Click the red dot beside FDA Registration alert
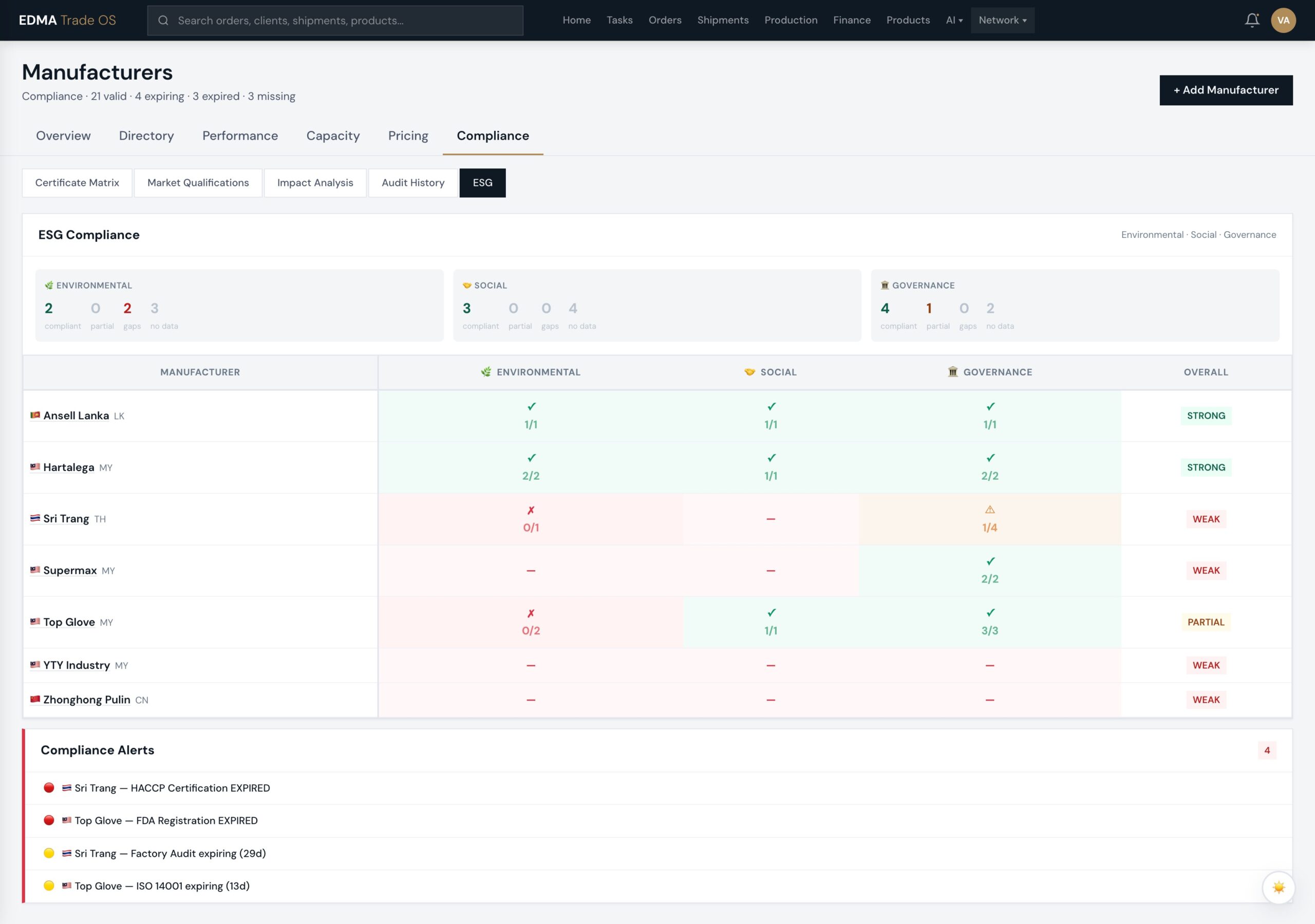This screenshot has height=924, width=1315. click(49, 820)
